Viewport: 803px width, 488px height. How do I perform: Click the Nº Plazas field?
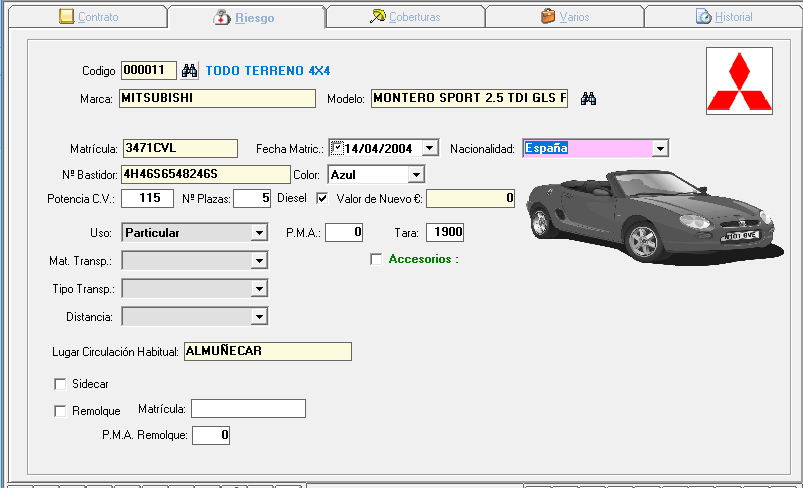tap(252, 198)
